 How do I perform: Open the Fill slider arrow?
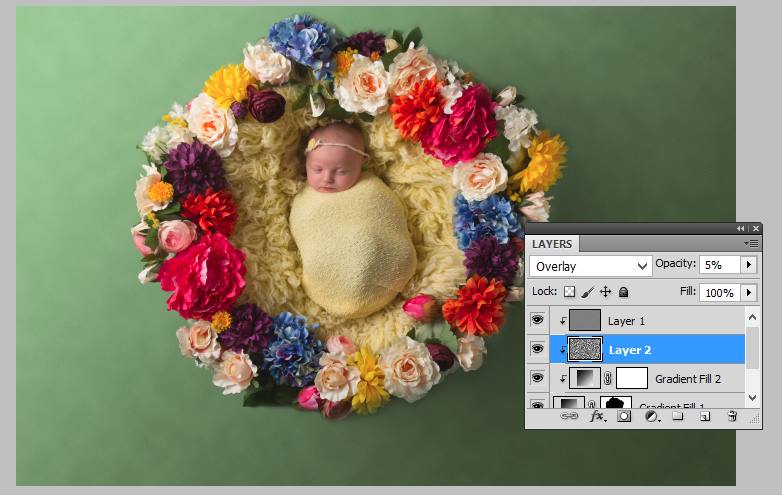748,293
